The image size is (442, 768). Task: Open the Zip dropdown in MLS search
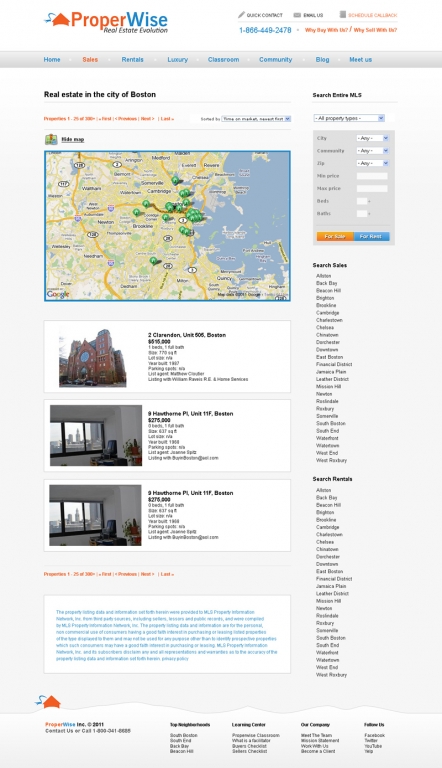372,163
